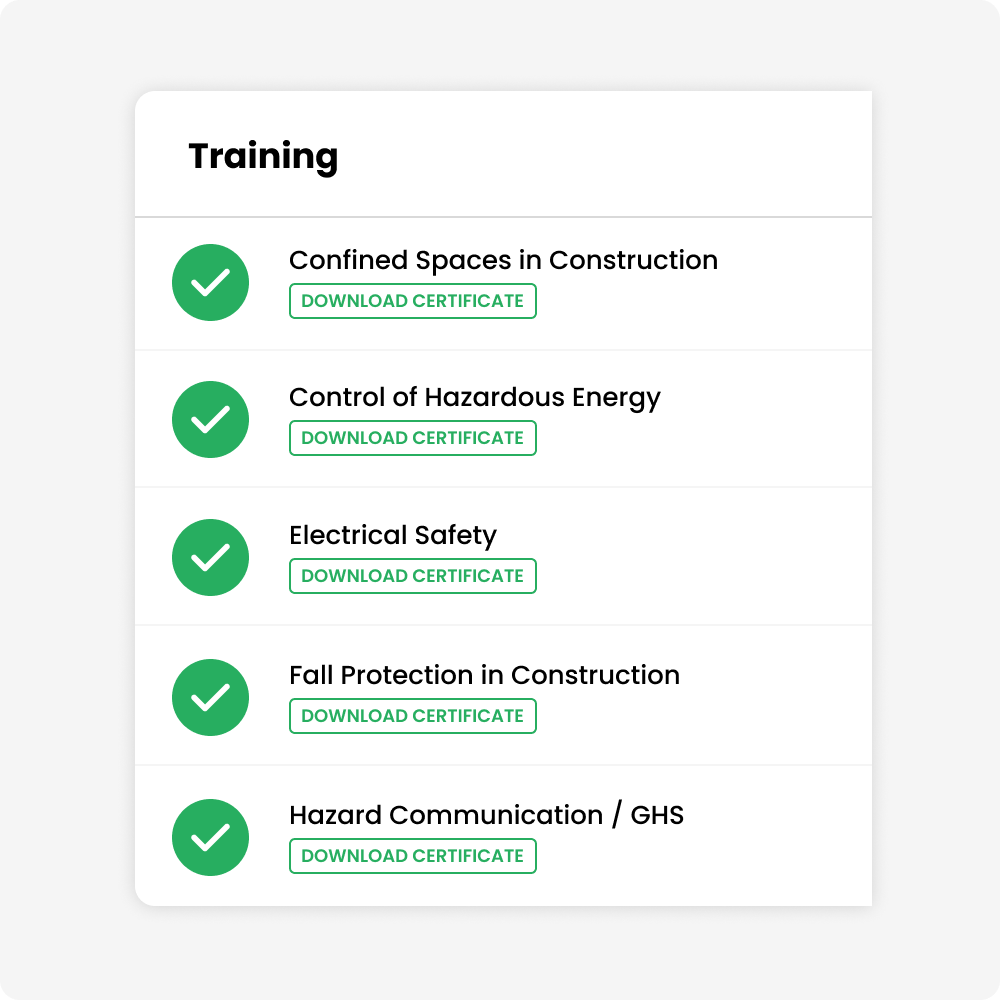Image resolution: width=1000 pixels, height=1000 pixels.
Task: Download certificate for Confined Spaces in Construction
Action: tap(413, 300)
